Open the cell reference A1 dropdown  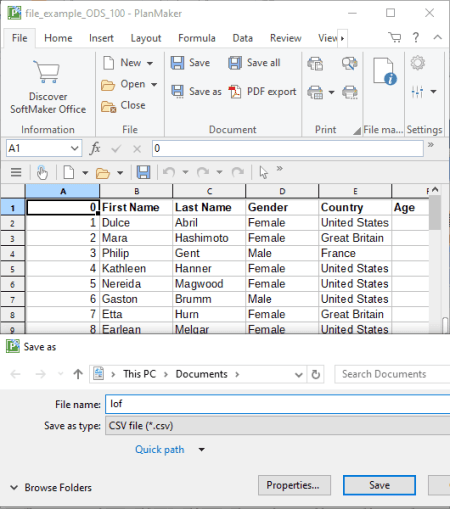click(x=75, y=148)
